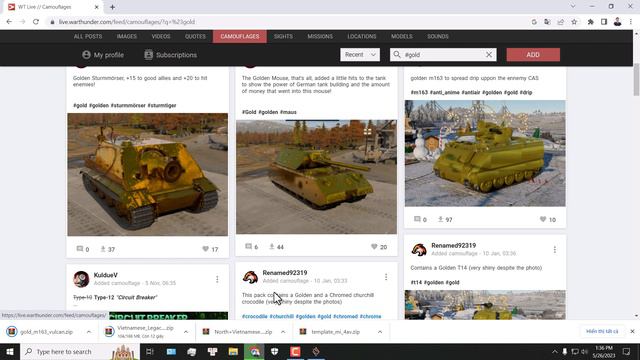Open the SIGHTS tab
Viewport: 640px width, 360px height.
pos(283,36)
